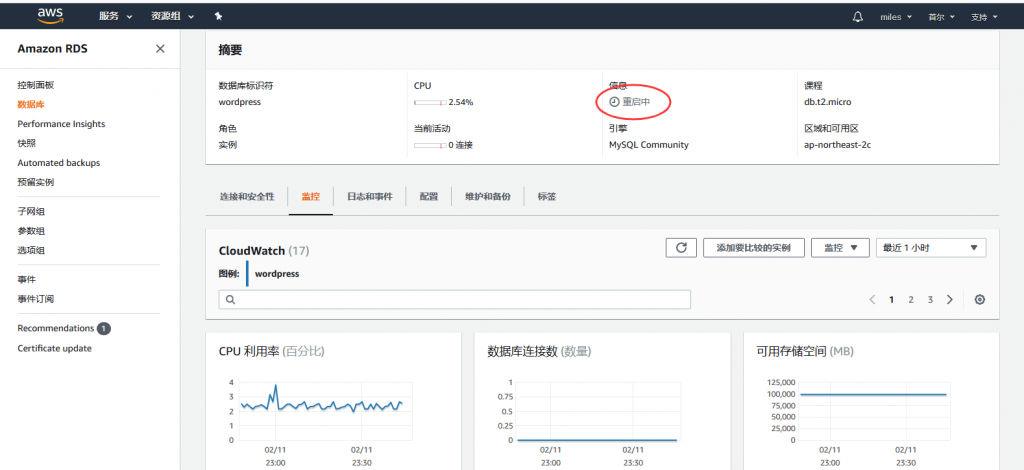Click the wordpress database identifier value
Image resolution: width=1024 pixels, height=470 pixels.
[240, 102]
